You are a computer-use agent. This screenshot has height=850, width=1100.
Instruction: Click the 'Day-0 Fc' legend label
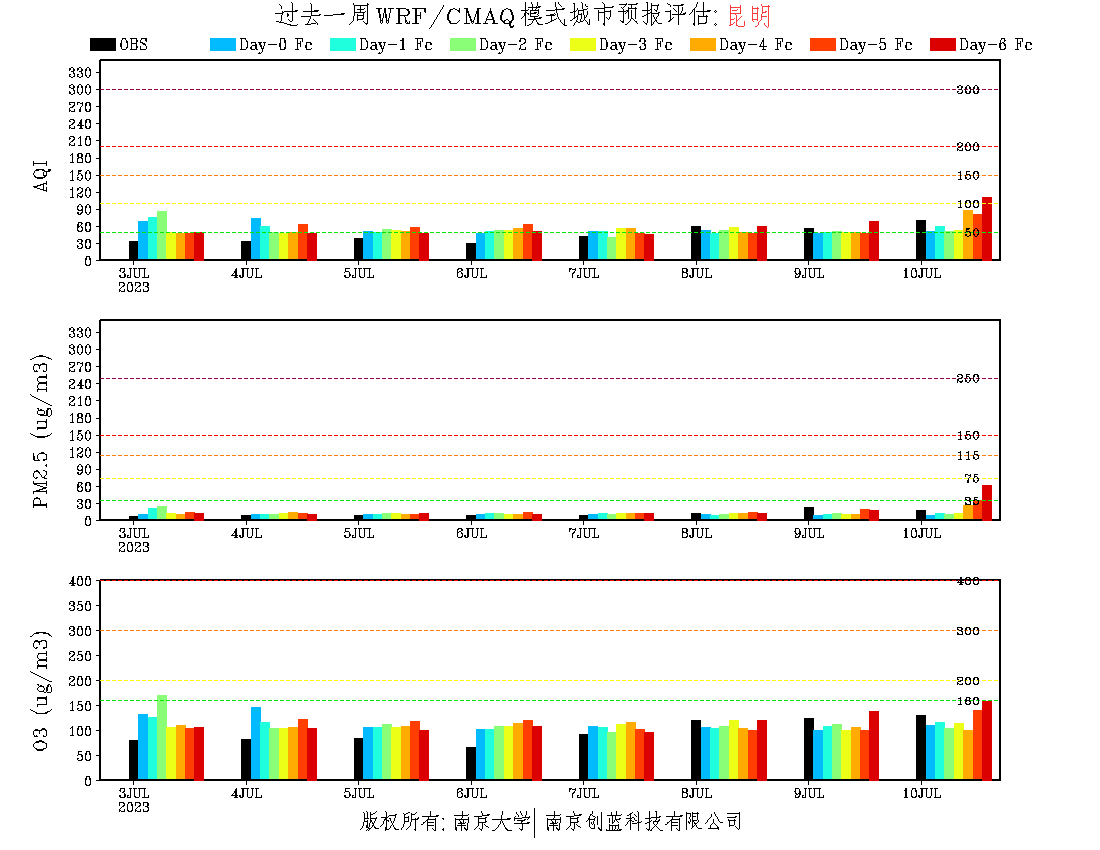[276, 44]
